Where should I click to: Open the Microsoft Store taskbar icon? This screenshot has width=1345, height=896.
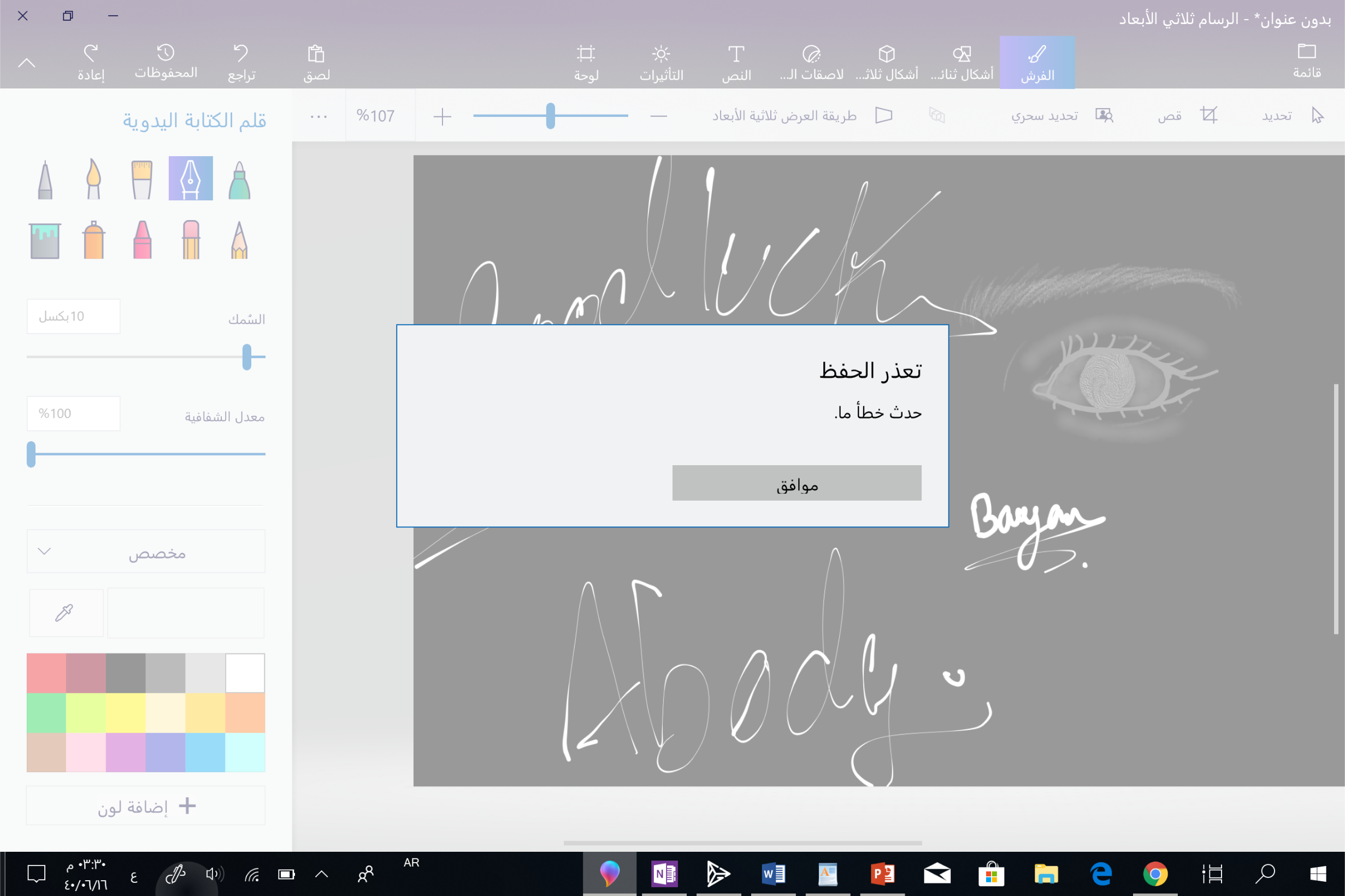coord(992,874)
